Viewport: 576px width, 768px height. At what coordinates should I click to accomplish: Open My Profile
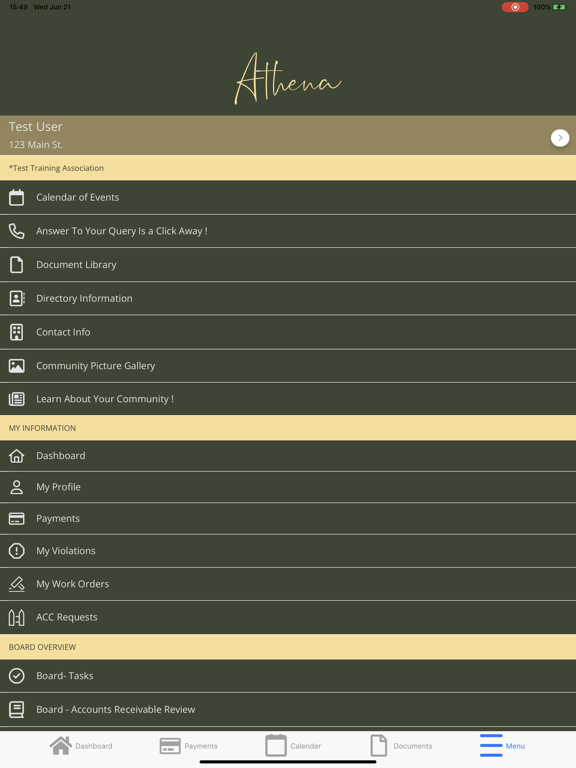tap(288, 487)
